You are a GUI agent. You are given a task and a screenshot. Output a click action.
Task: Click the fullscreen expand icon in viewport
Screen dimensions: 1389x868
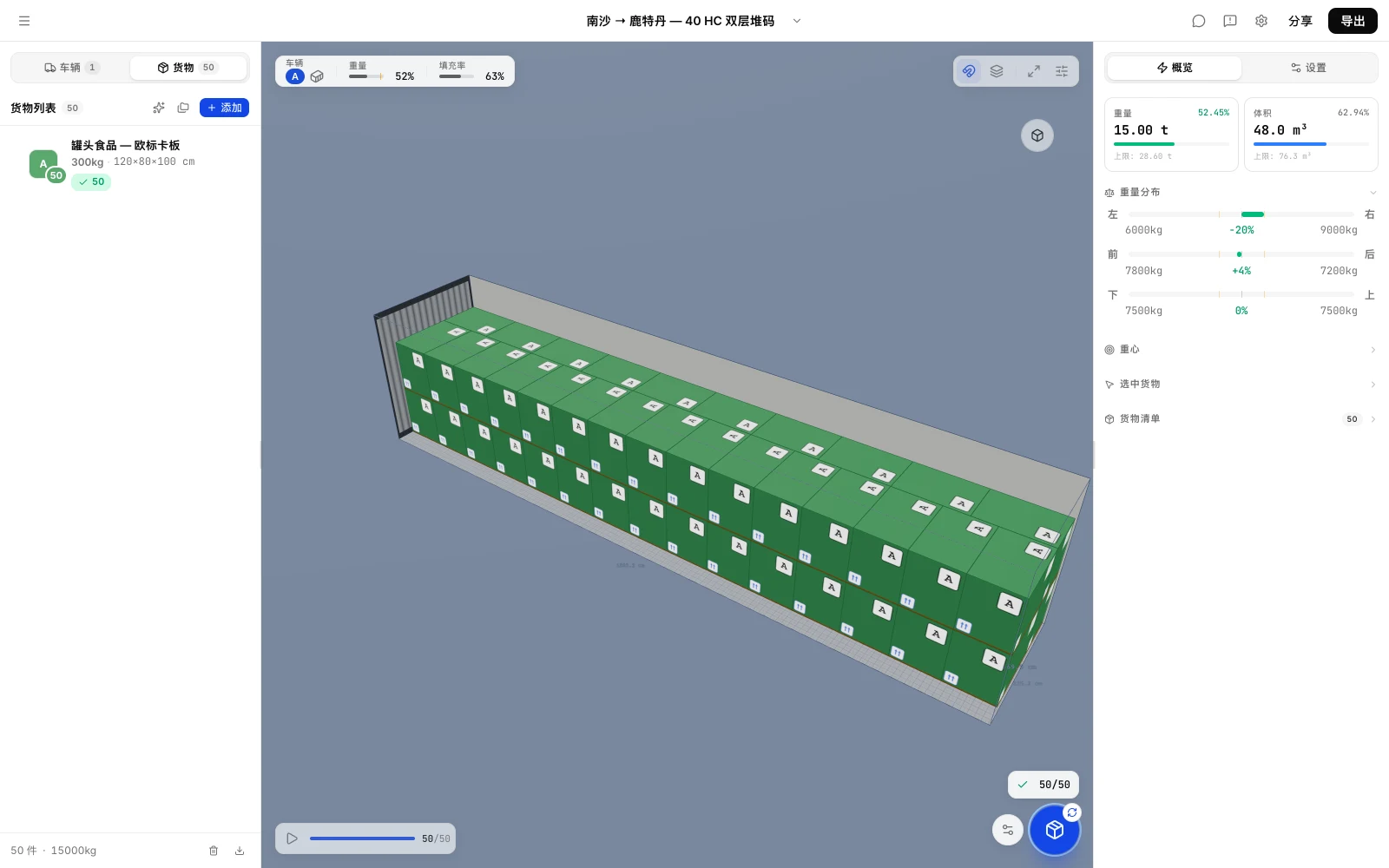(1034, 71)
